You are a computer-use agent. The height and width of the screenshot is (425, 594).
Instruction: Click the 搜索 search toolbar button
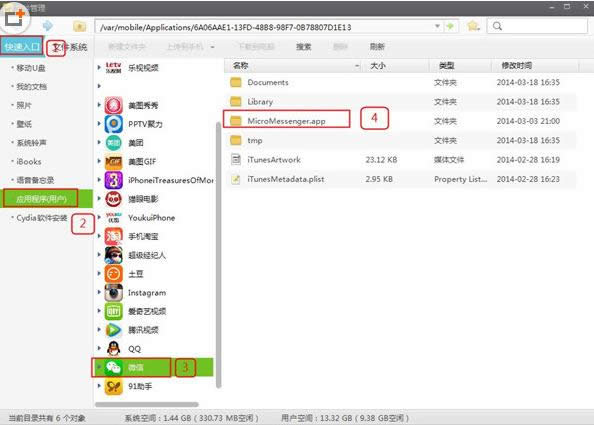point(303,47)
